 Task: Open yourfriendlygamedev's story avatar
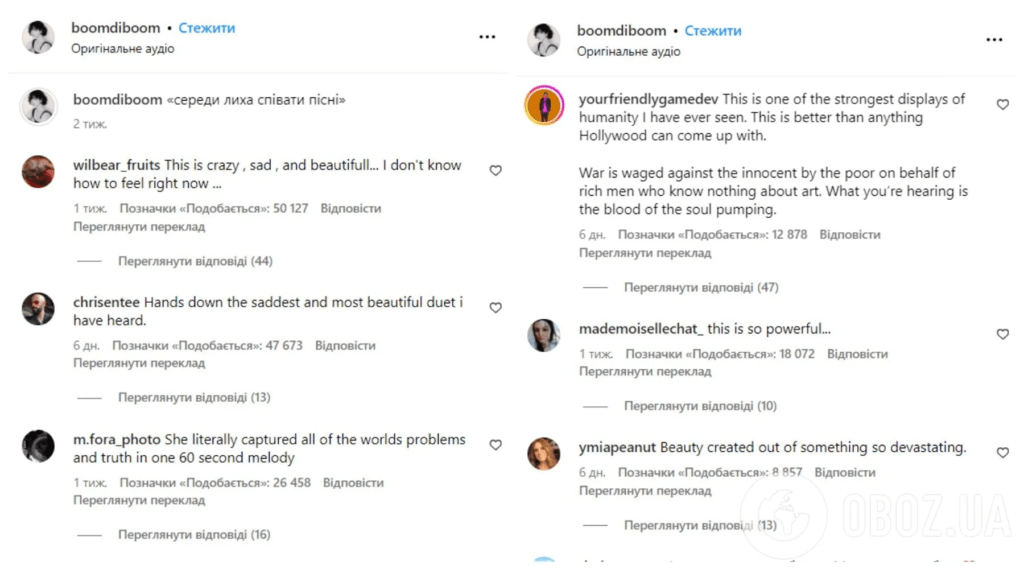tap(544, 105)
